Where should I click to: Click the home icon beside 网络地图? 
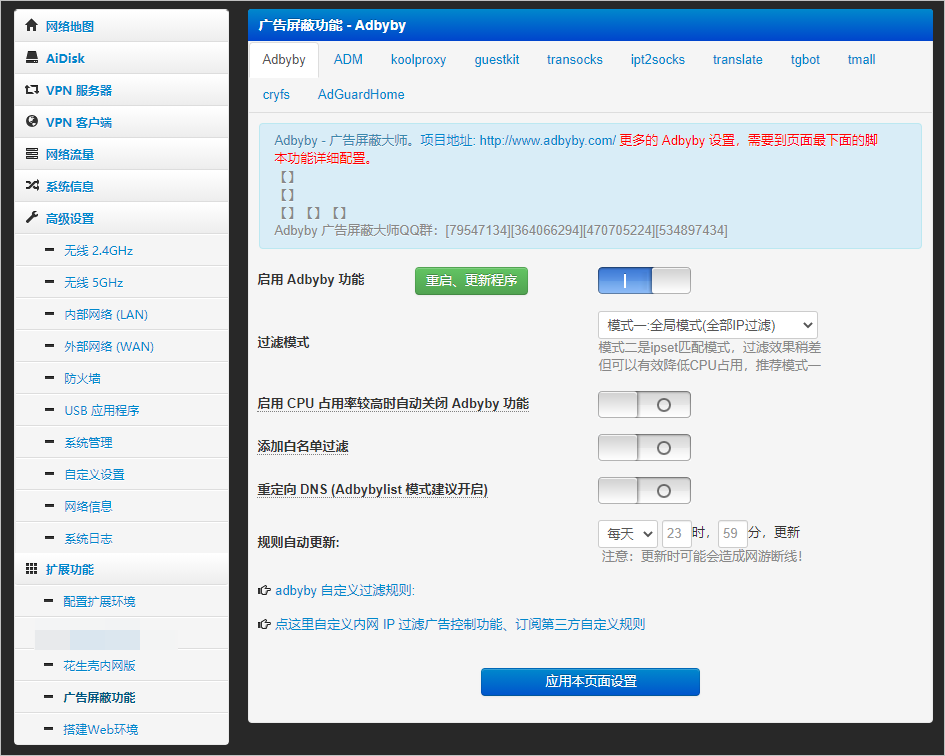point(31,26)
